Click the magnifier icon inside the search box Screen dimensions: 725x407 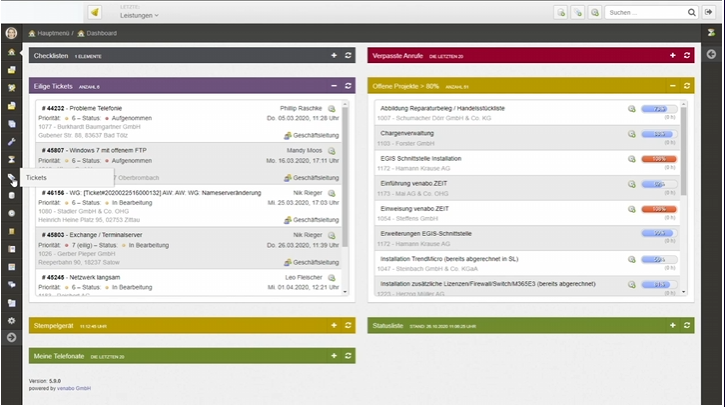[x=691, y=12]
